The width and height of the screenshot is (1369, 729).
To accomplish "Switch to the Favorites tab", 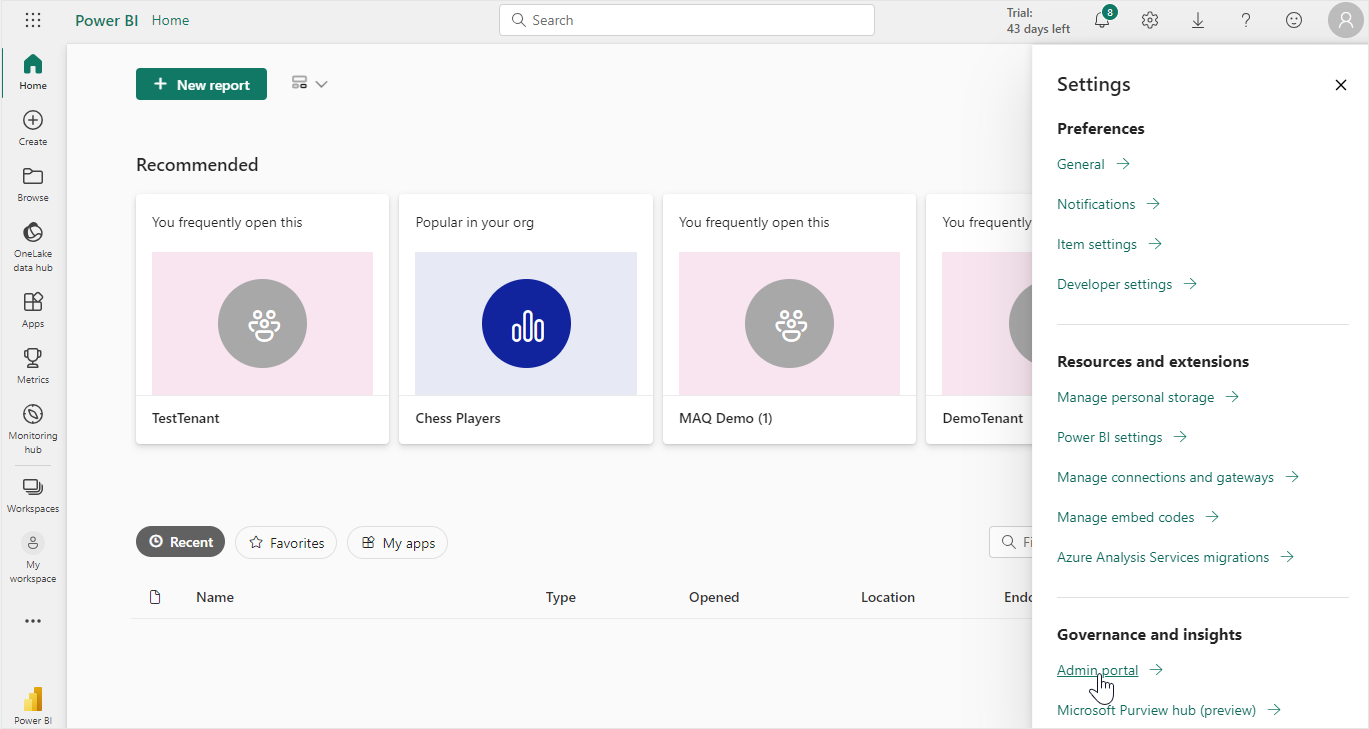I will pyautogui.click(x=286, y=542).
